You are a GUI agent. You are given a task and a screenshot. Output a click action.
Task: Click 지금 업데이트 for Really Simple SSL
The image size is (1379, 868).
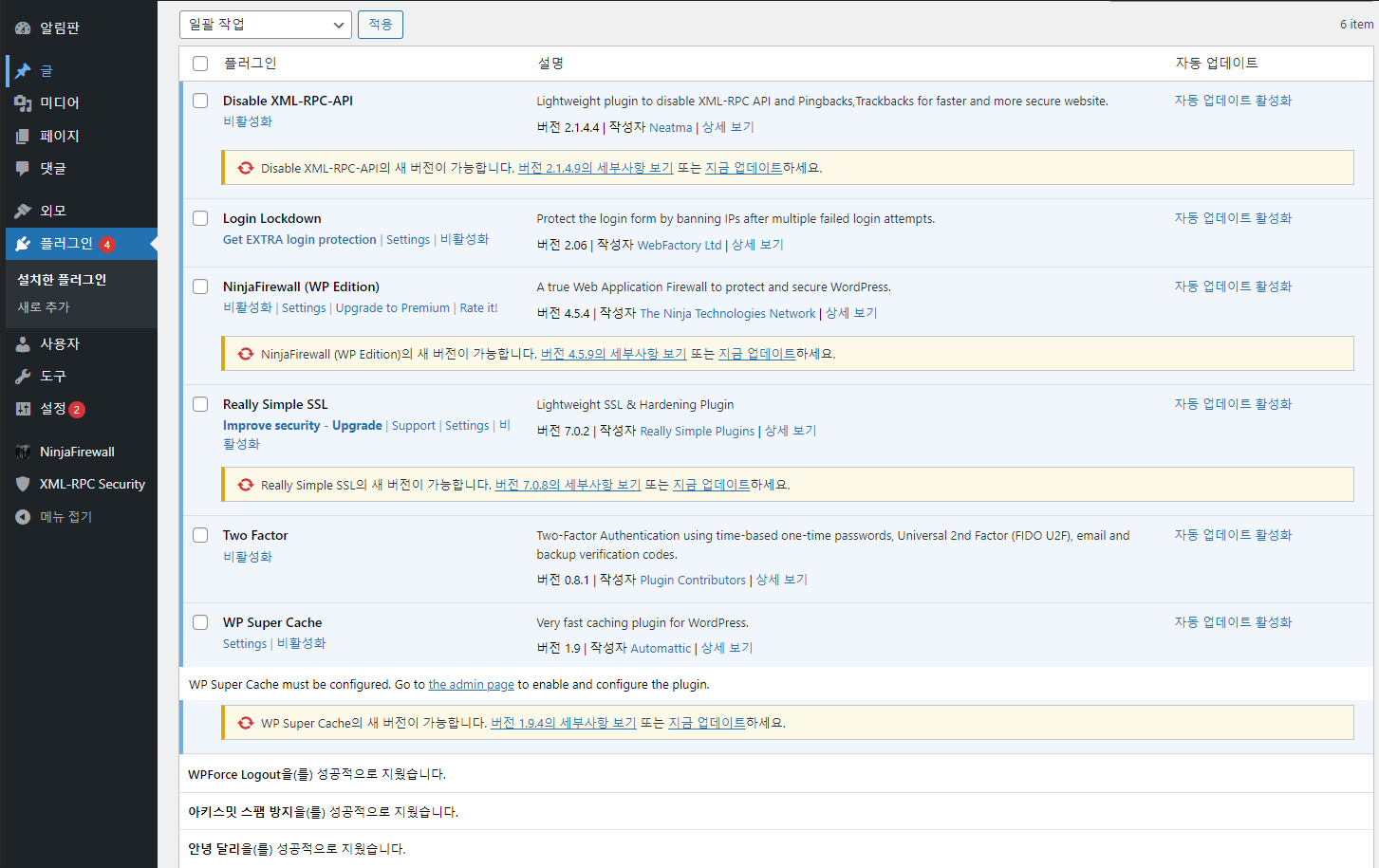click(712, 485)
